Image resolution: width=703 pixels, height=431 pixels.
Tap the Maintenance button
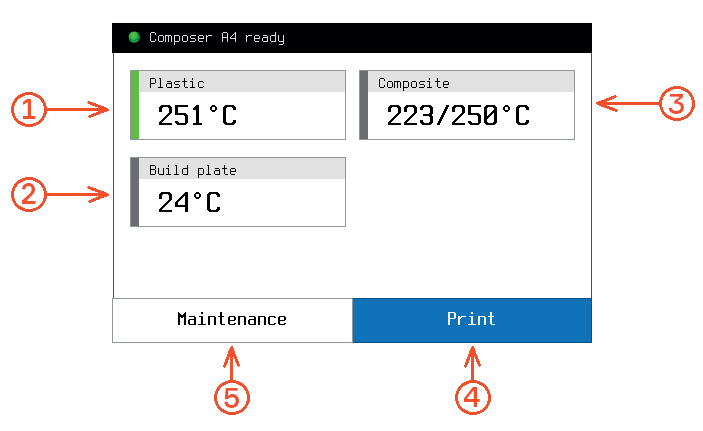[x=232, y=320]
